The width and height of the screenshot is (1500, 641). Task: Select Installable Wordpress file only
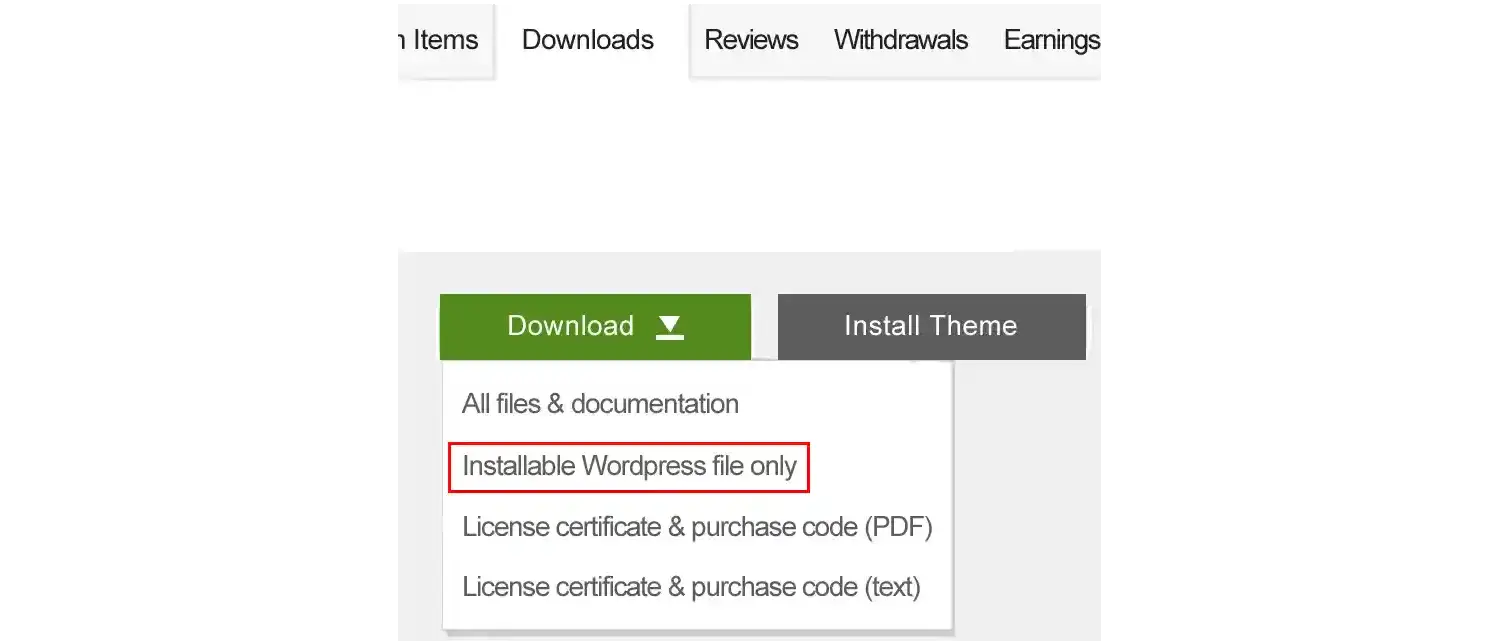click(x=629, y=466)
